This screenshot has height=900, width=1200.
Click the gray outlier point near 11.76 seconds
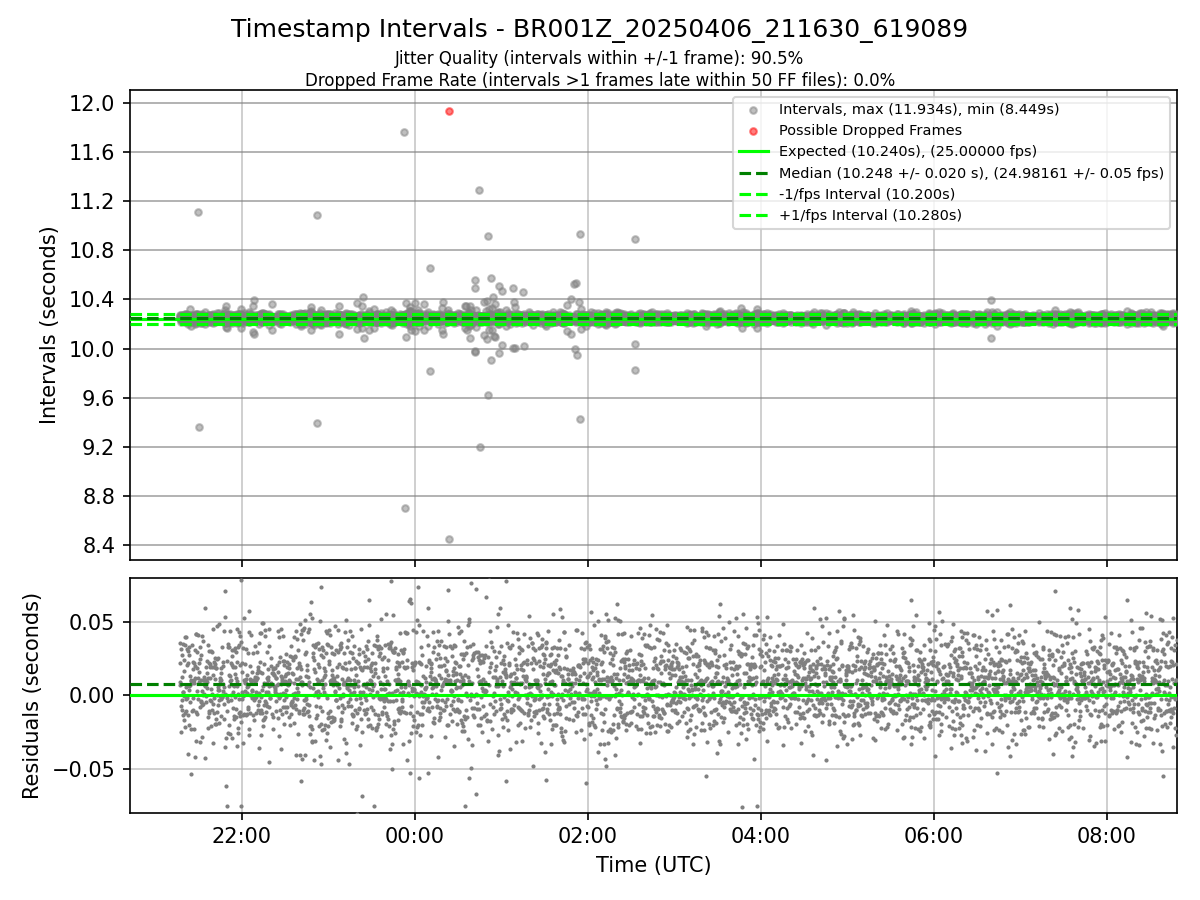[x=404, y=132]
